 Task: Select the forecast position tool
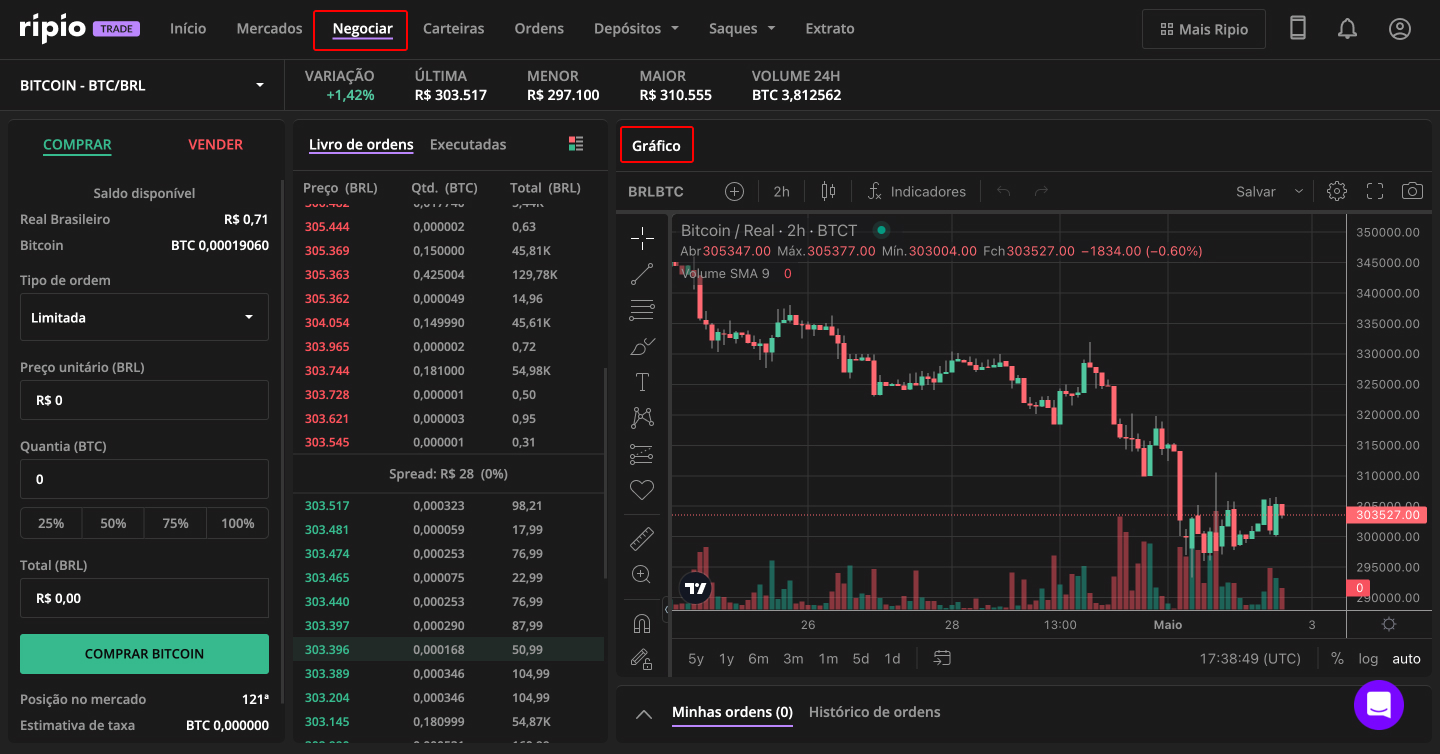pyautogui.click(x=642, y=454)
